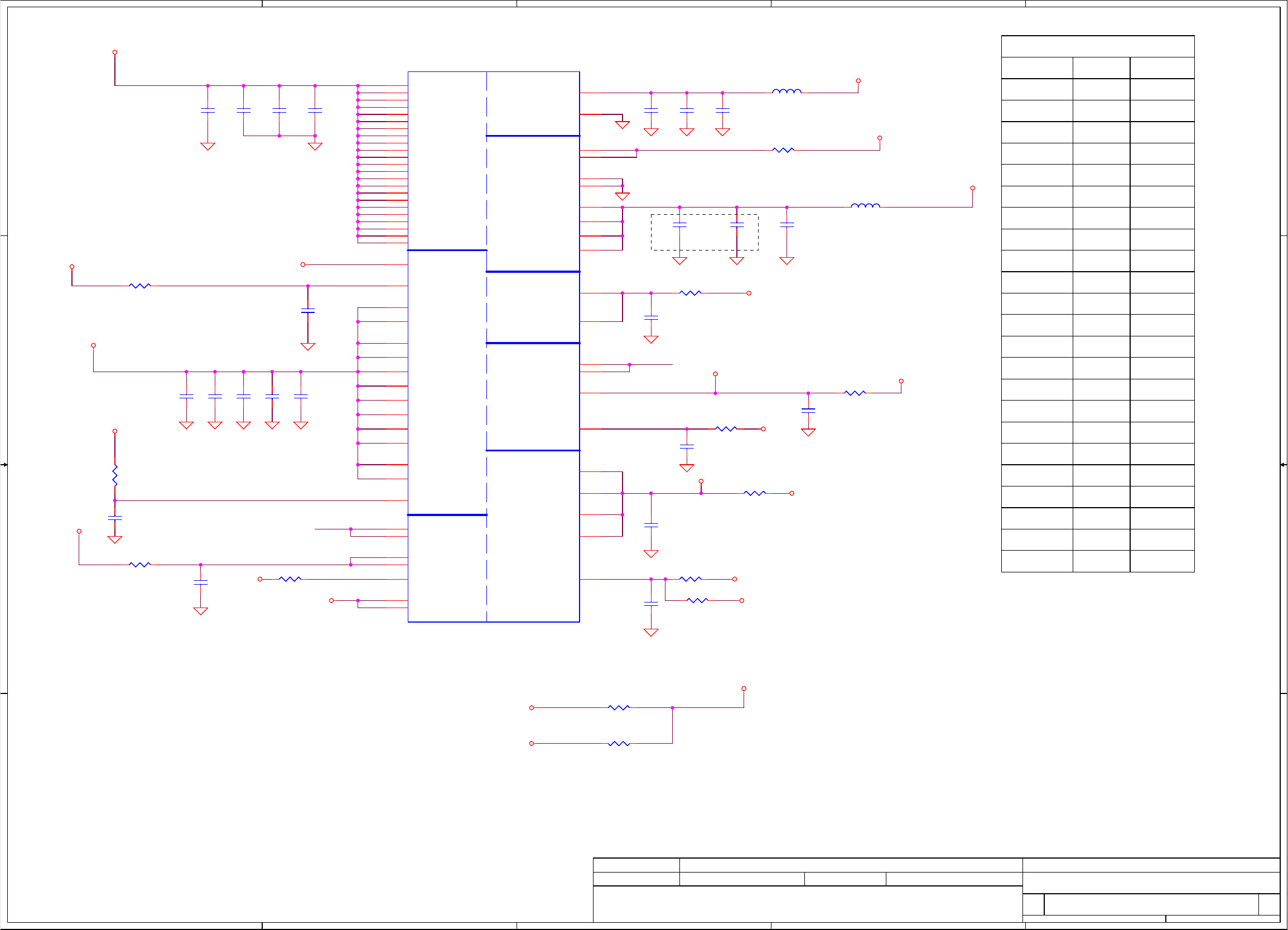Click ground symbol under top-left leftmost capacitor
Image resolution: width=1288 pixels, height=930 pixels.
point(208,147)
